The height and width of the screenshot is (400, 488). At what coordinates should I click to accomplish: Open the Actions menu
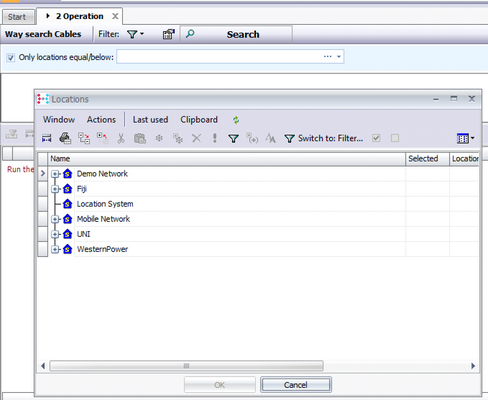point(101,120)
